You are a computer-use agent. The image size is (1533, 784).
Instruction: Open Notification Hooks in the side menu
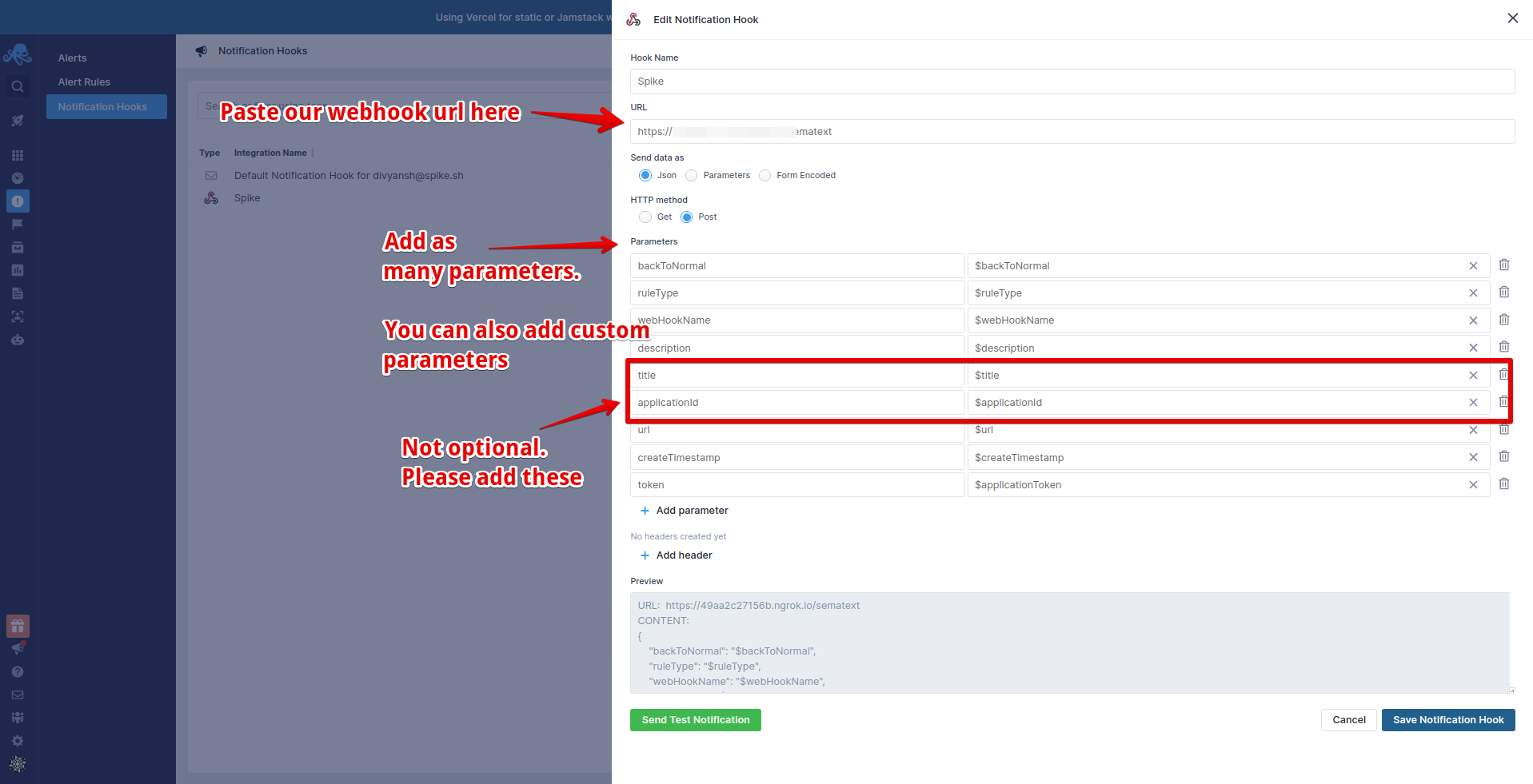(x=106, y=107)
